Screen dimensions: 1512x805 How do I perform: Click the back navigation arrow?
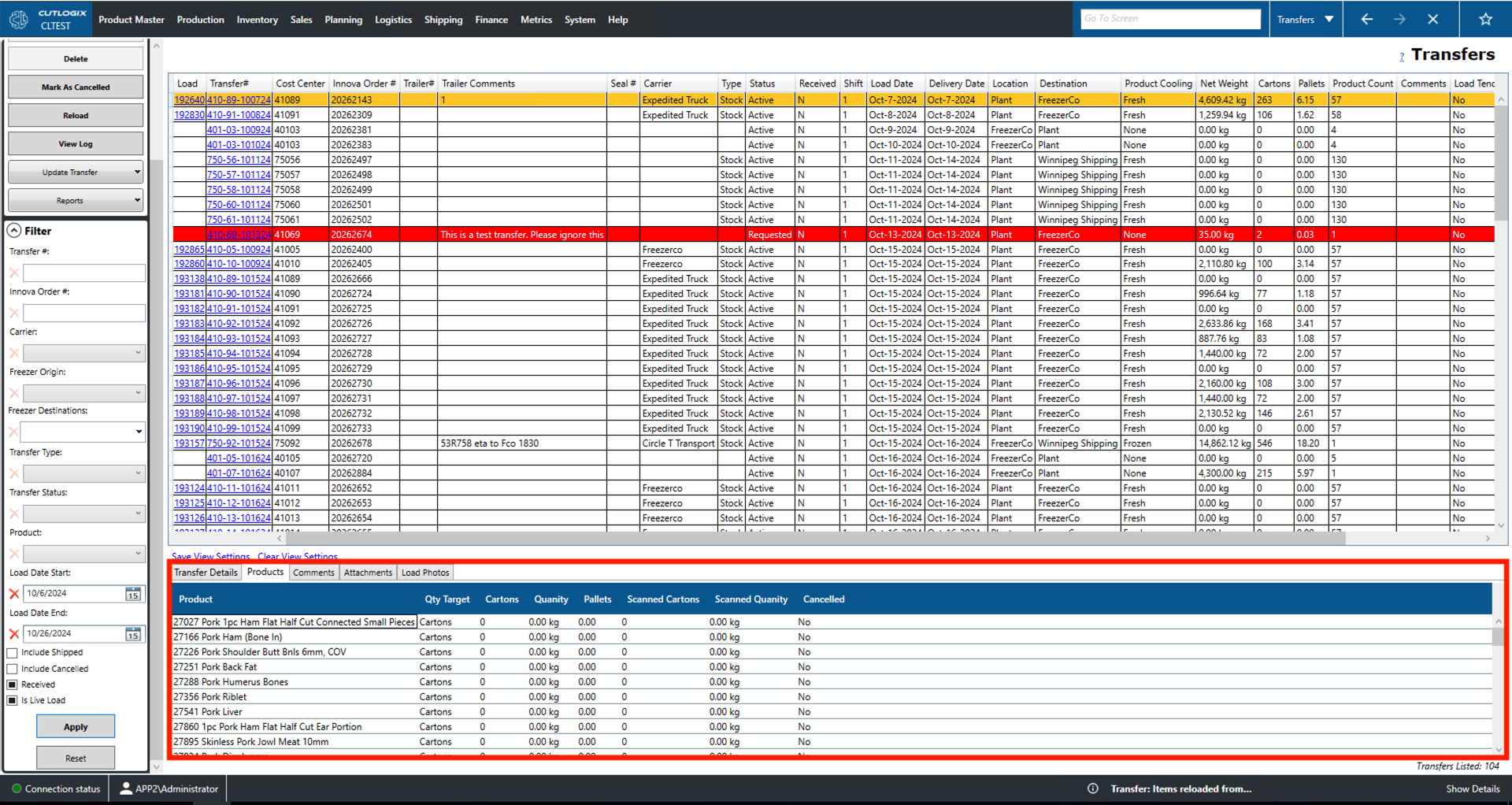pyautogui.click(x=1366, y=19)
